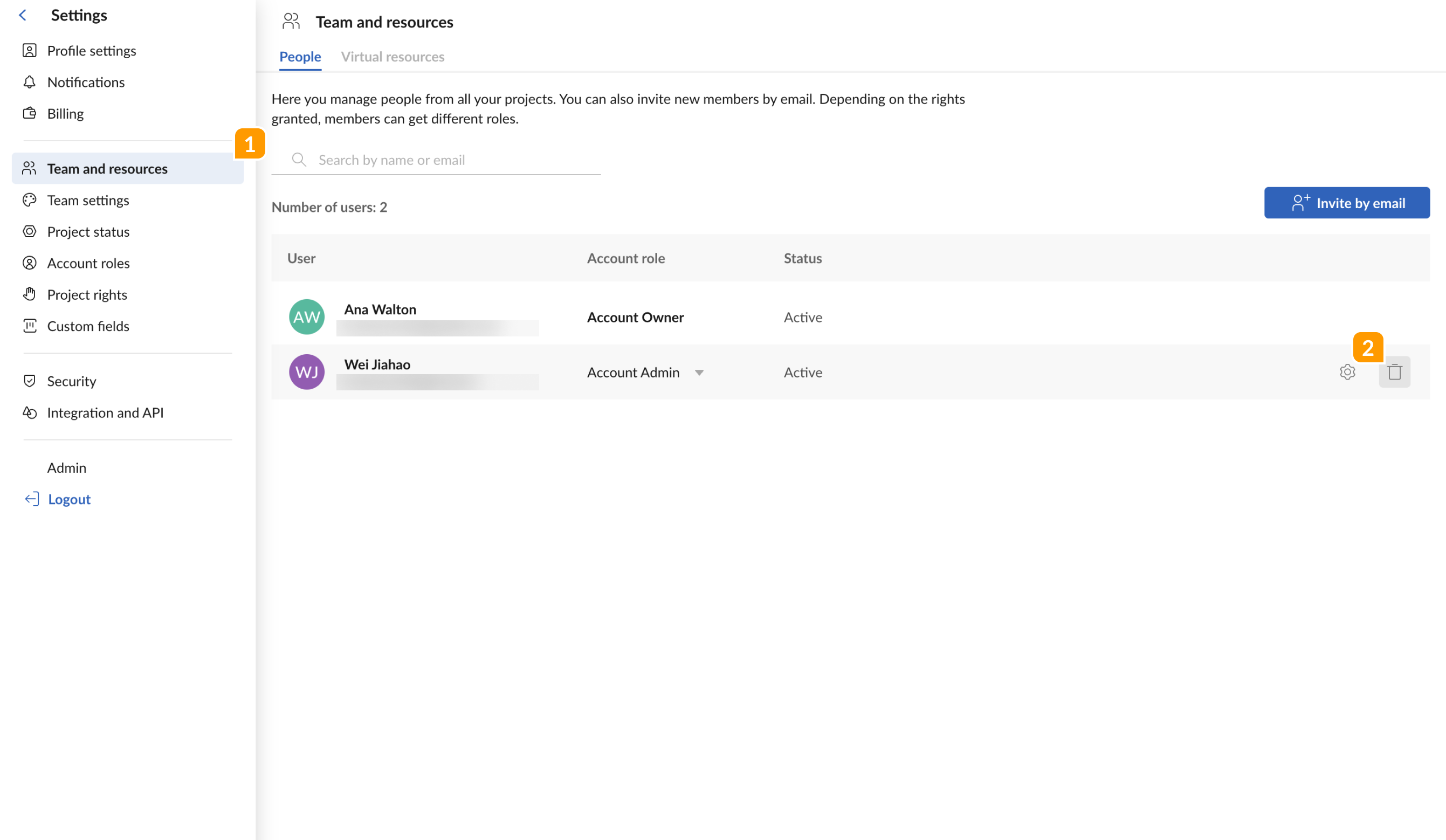The height and width of the screenshot is (840, 1446).
Task: Click the Security shield icon
Action: pyautogui.click(x=30, y=381)
